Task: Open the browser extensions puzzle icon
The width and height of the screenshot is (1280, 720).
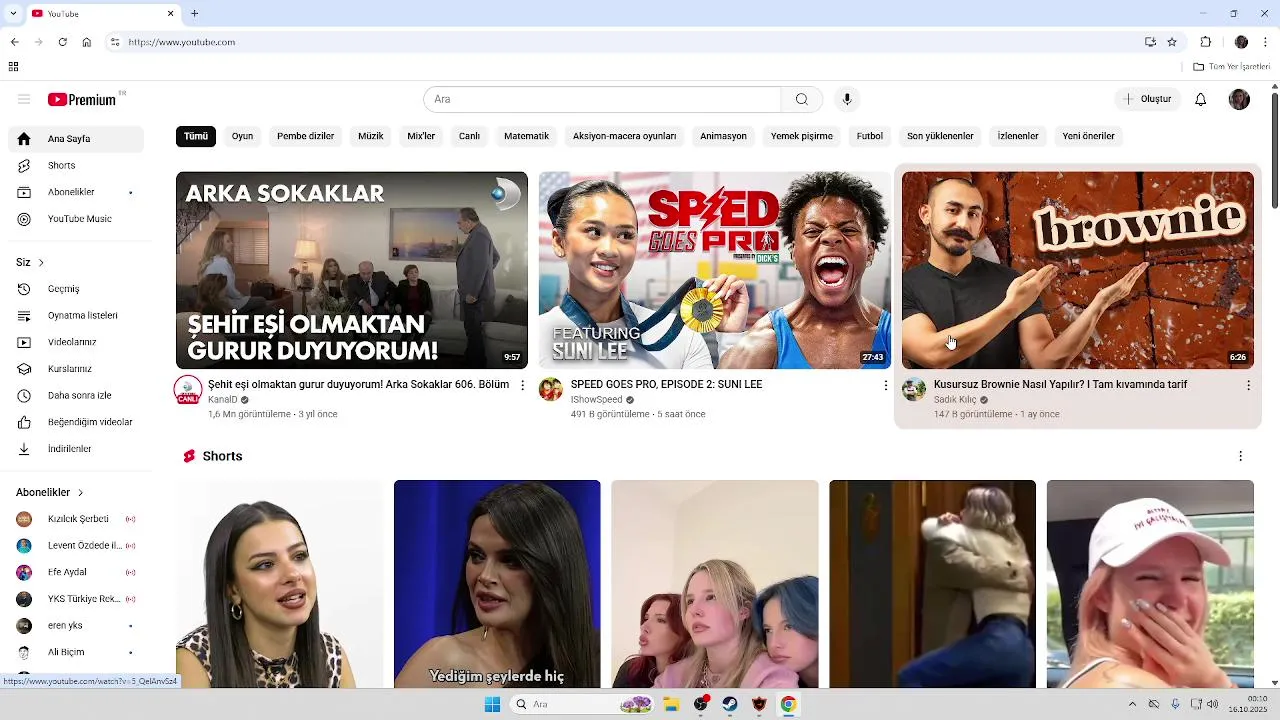Action: click(x=1206, y=42)
